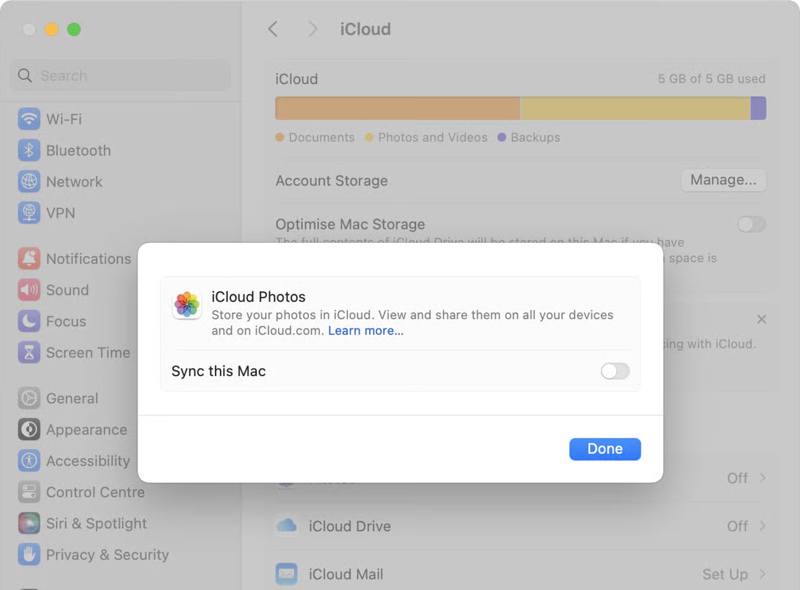Open the Accessibility sidebar item
This screenshot has width=800, height=590.
pos(87,461)
